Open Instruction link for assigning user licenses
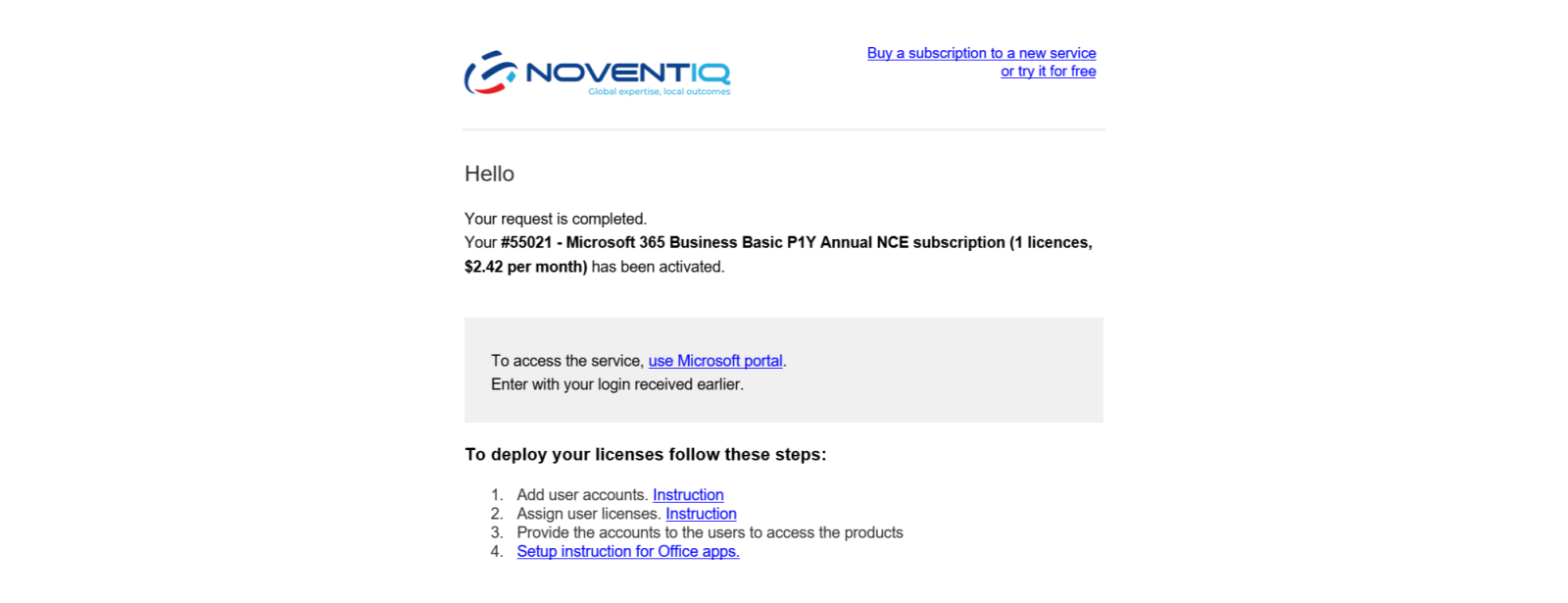Image resolution: width=1568 pixels, height=603 pixels. pyautogui.click(x=701, y=514)
